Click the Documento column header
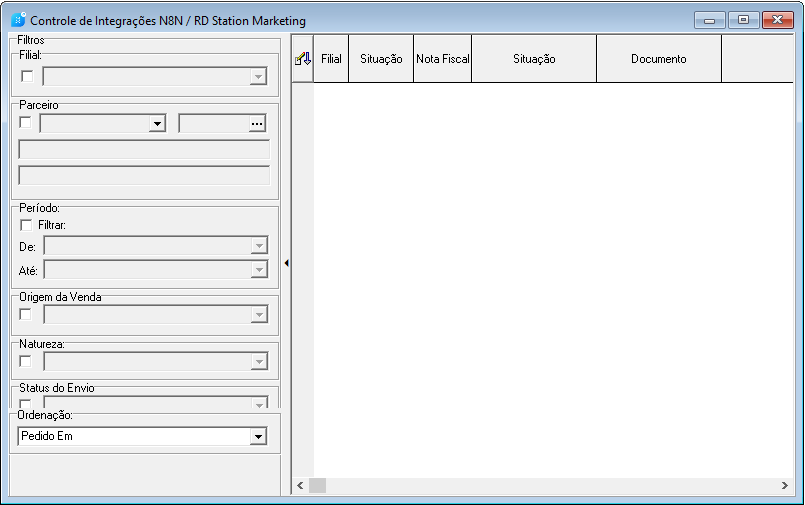Screen dimensions: 805x505 [x=659, y=59]
